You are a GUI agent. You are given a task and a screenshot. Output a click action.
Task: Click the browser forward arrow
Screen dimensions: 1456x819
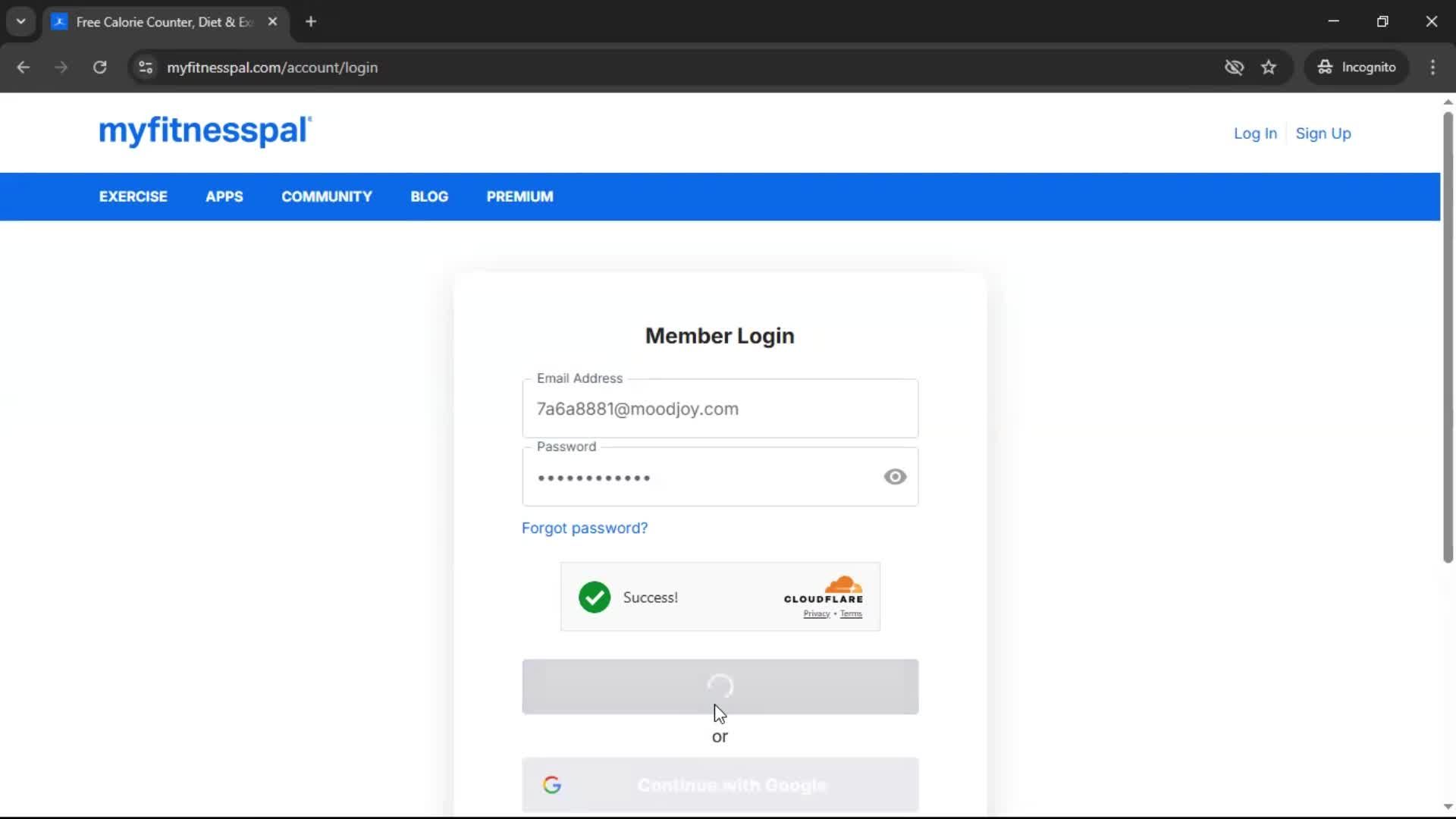[61, 67]
